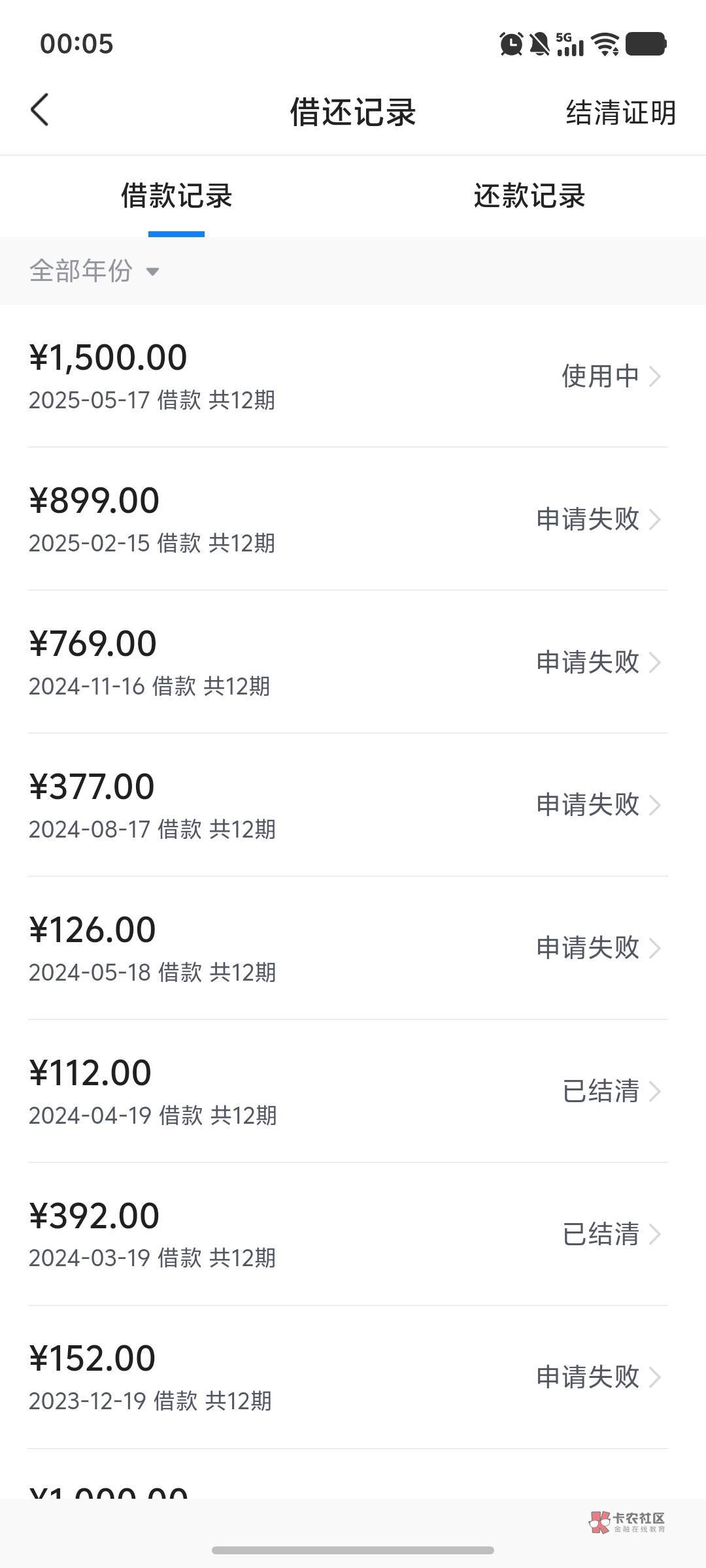The height and width of the screenshot is (1568, 706).
Task: Tap 申请失败 status on ¥126.00 loan
Action: (x=587, y=947)
